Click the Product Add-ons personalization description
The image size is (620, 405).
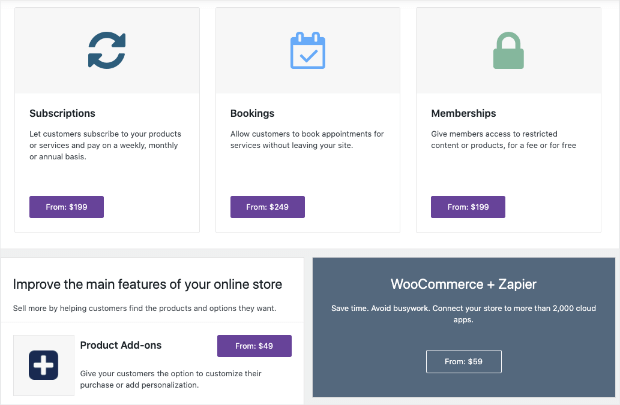pyautogui.click(x=171, y=379)
